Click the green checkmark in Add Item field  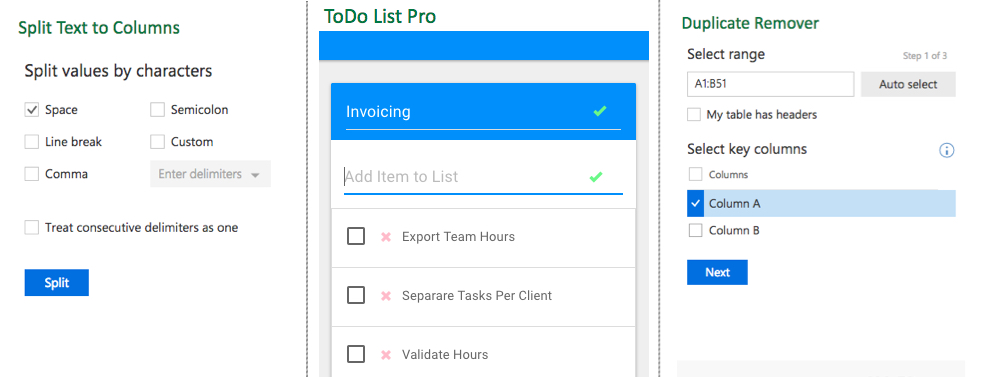click(596, 177)
